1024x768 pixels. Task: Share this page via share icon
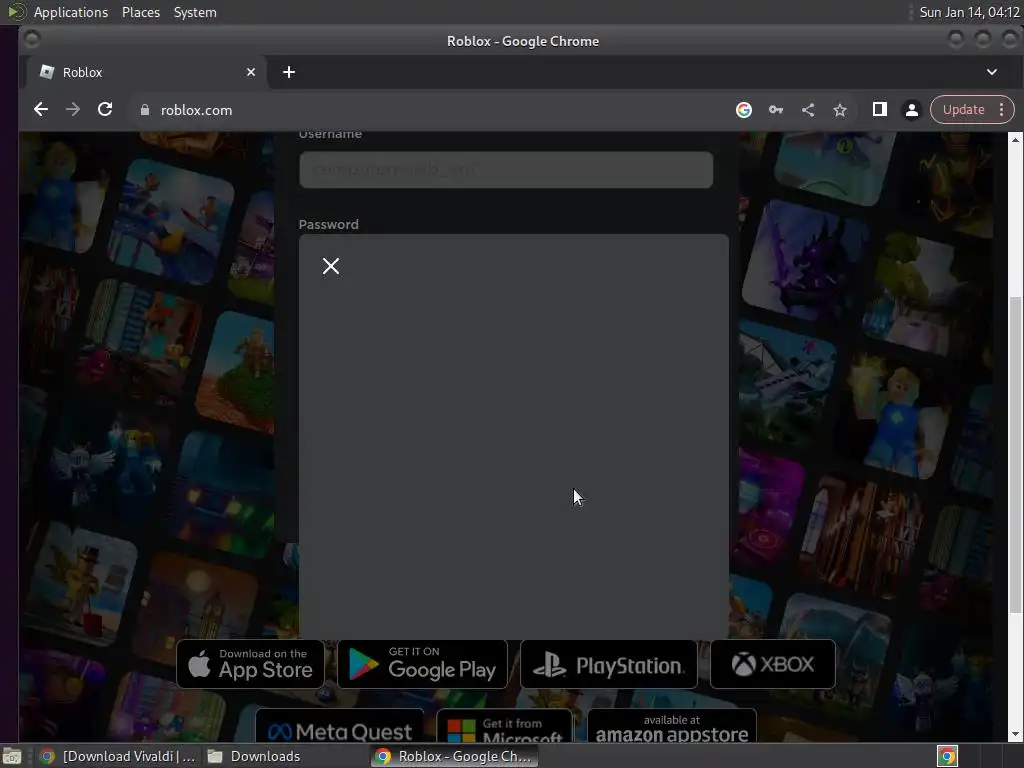(808, 110)
